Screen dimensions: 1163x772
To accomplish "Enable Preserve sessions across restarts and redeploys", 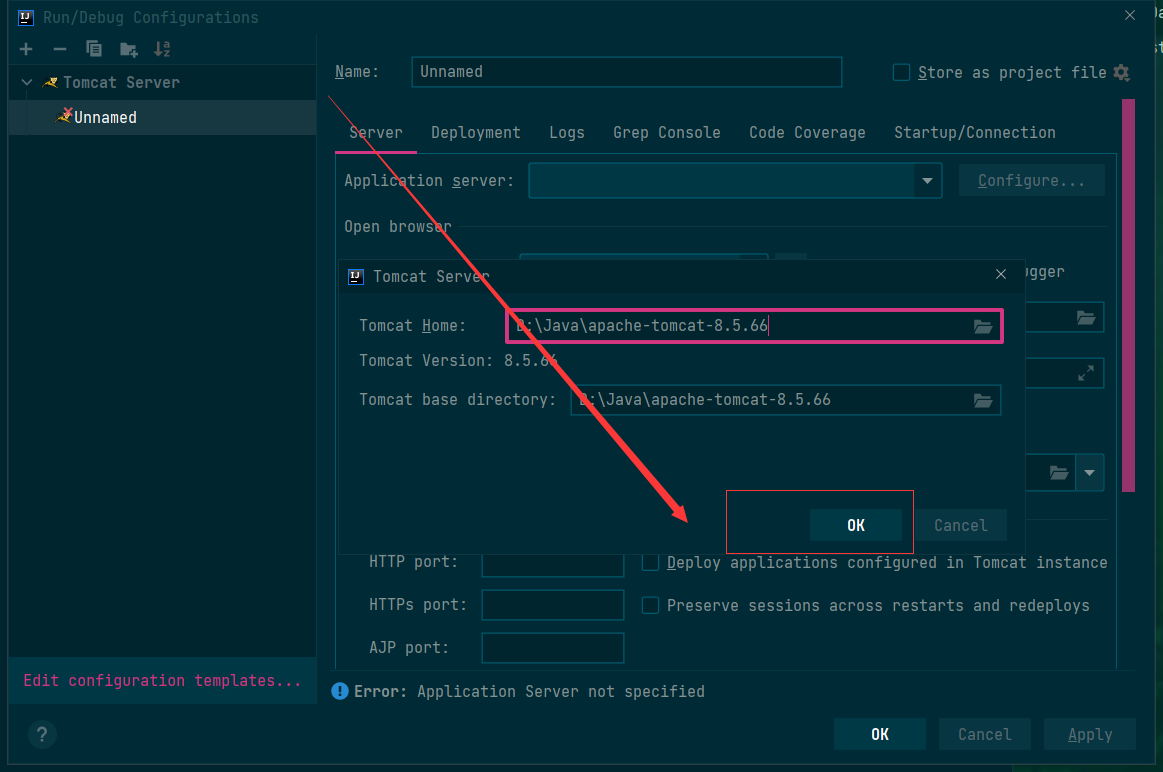I will click(650, 605).
